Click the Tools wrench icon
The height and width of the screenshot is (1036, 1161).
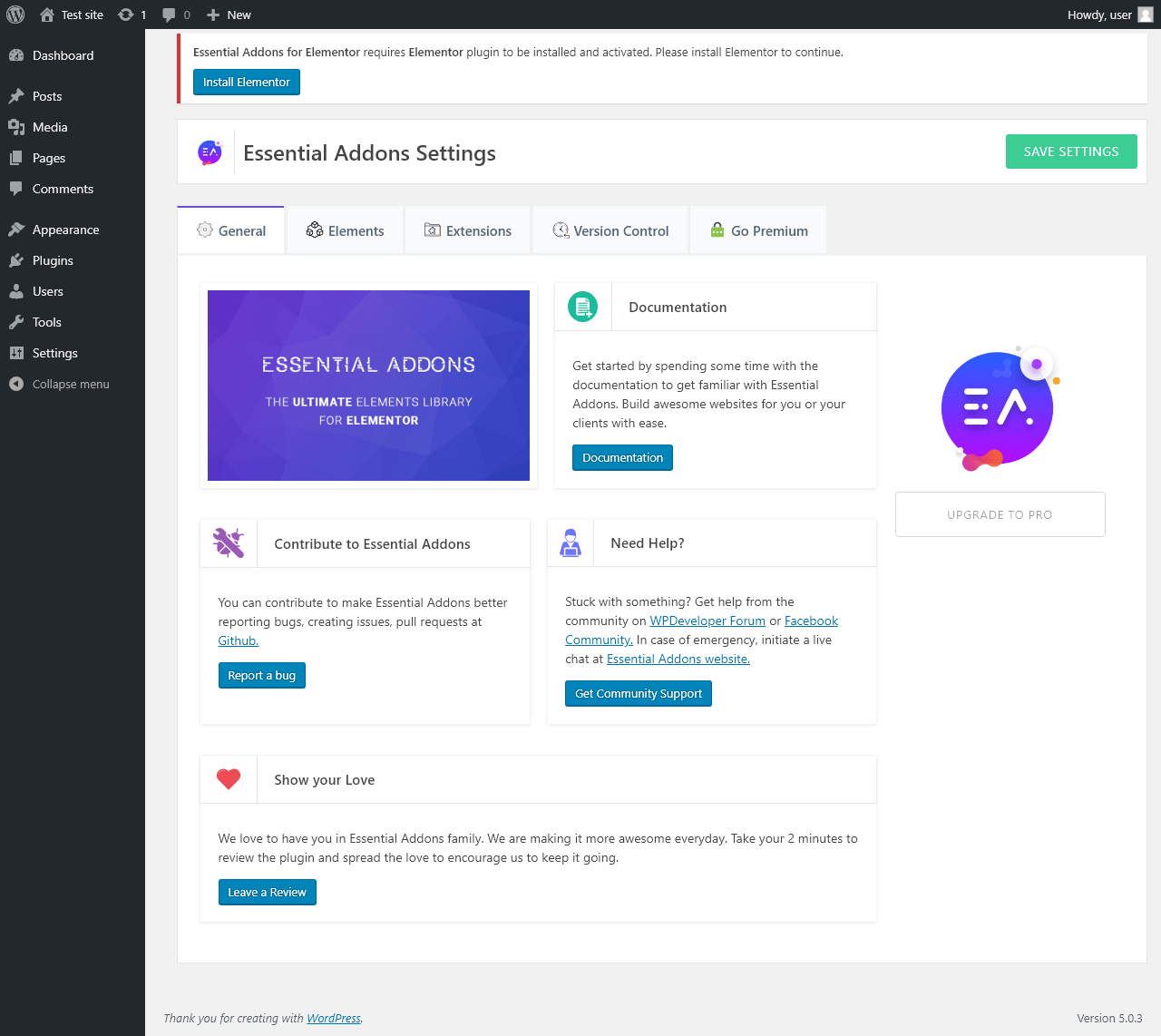point(16,322)
